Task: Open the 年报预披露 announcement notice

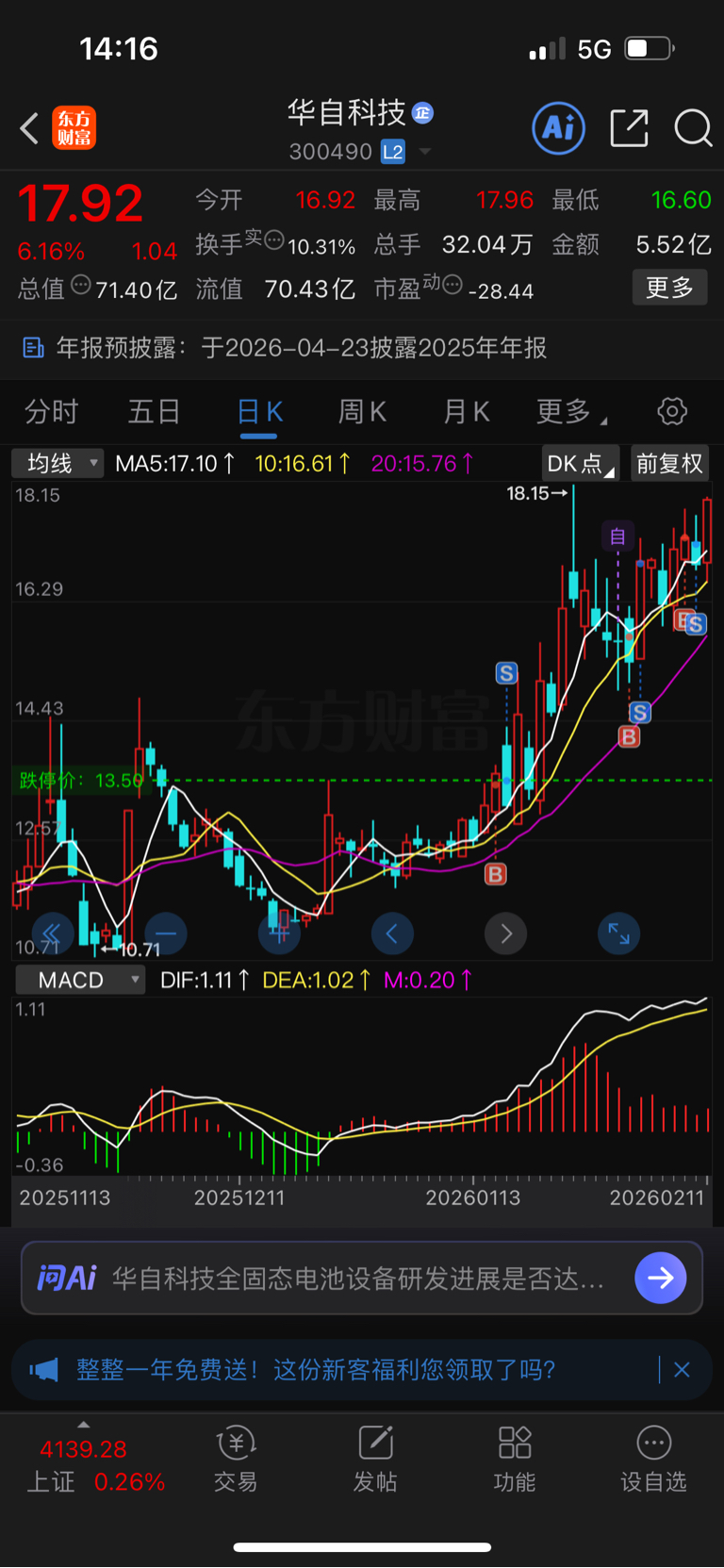Action: 362,348
